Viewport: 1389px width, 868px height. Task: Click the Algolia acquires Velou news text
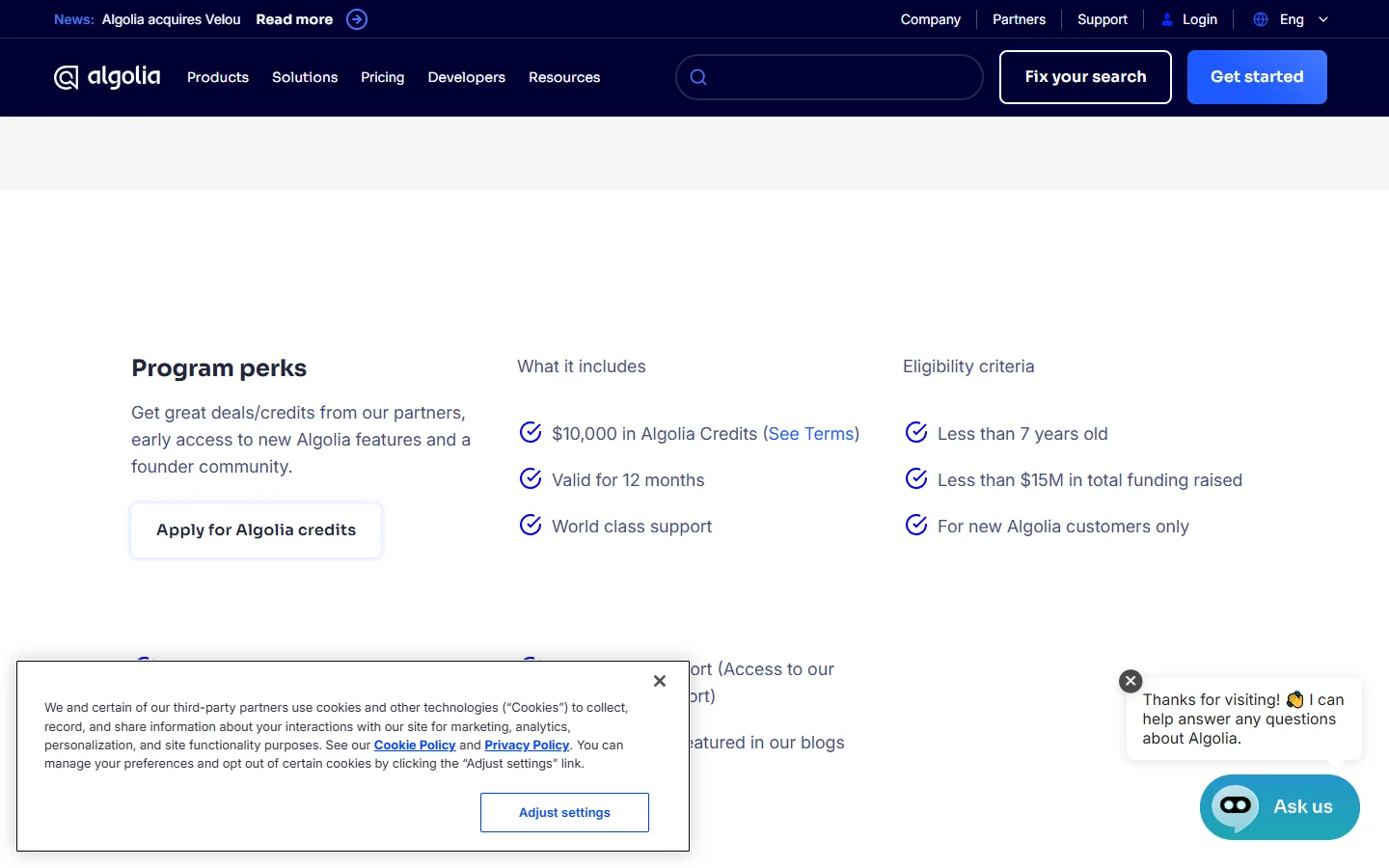coord(172,19)
